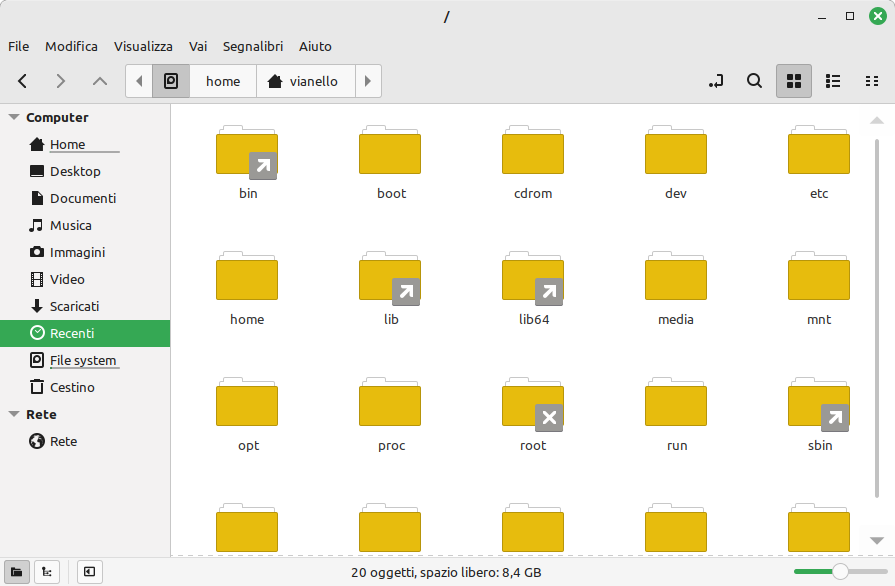Jump to vianello folder in path bar
The width and height of the screenshot is (895, 586).
pyautogui.click(x=306, y=81)
